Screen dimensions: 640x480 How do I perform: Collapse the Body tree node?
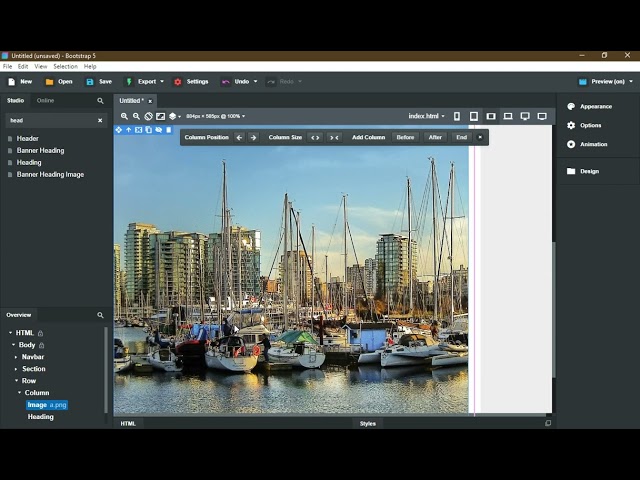13,345
